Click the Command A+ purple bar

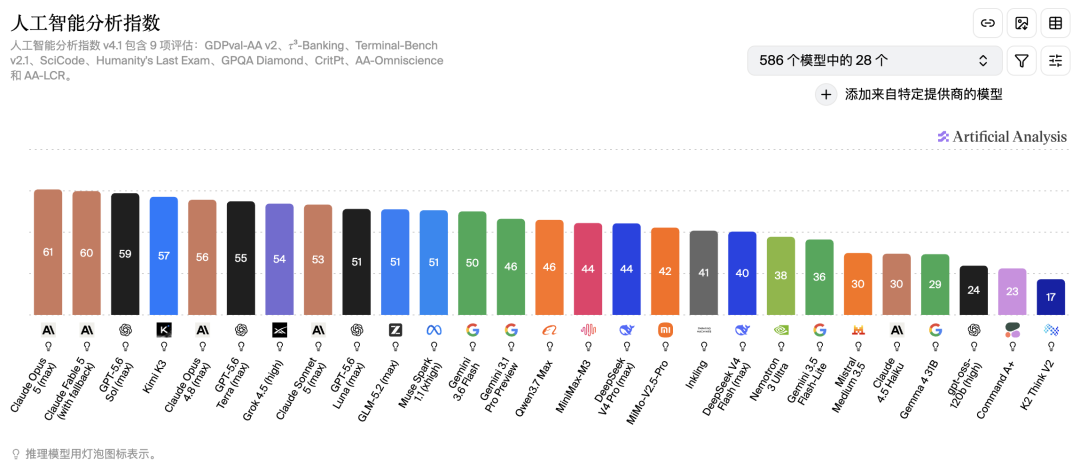click(x=1012, y=291)
